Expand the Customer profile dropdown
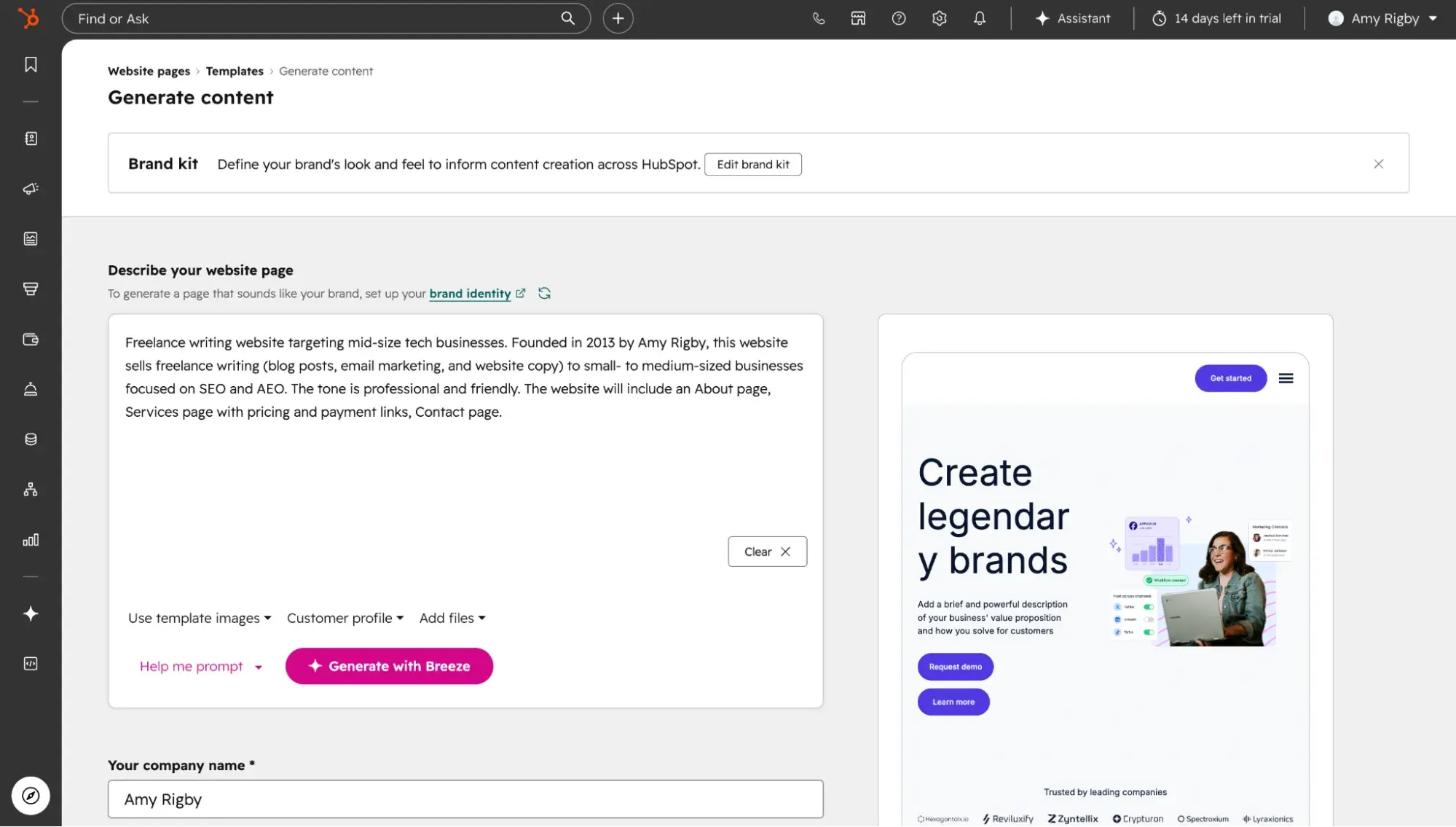This screenshot has width=1456, height=827. (x=345, y=619)
